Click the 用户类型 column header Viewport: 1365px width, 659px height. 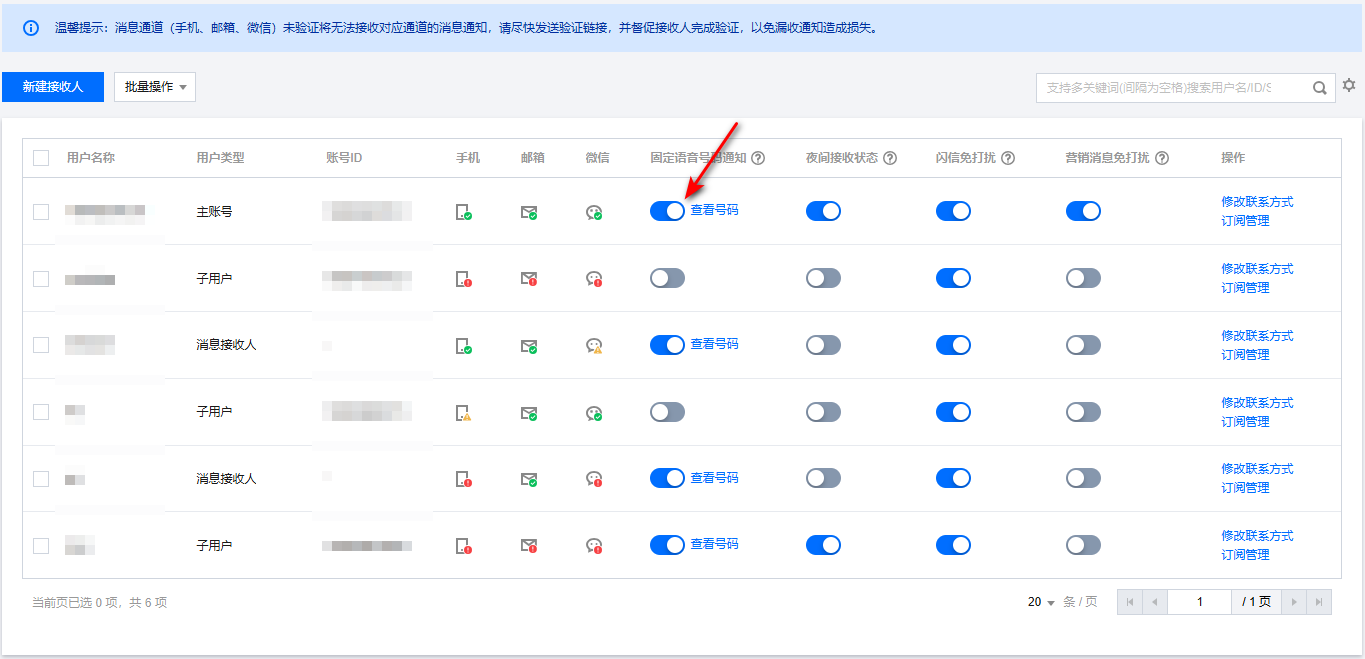pos(220,158)
